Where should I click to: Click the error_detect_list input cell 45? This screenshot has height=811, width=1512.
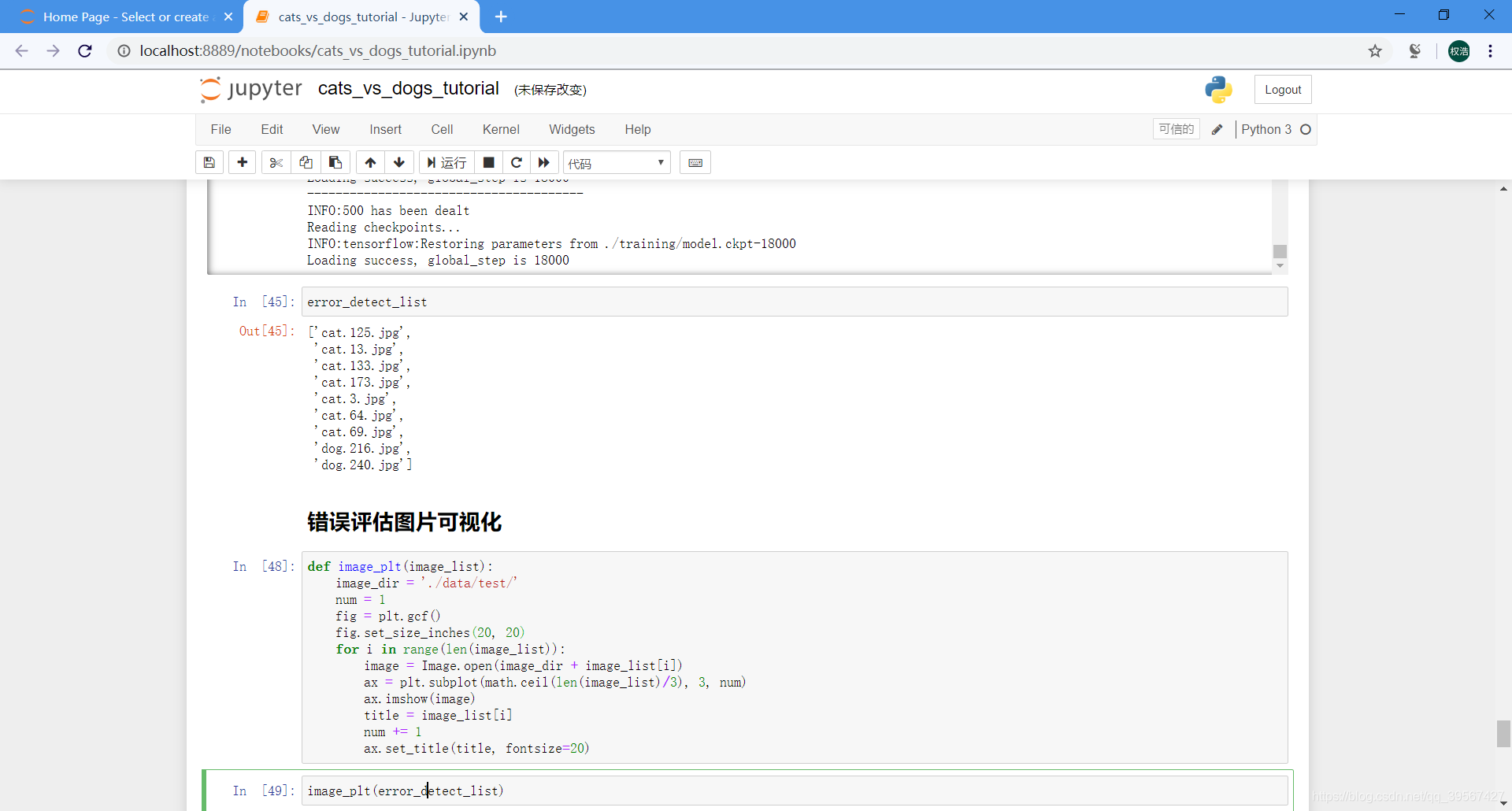pyautogui.click(x=795, y=302)
